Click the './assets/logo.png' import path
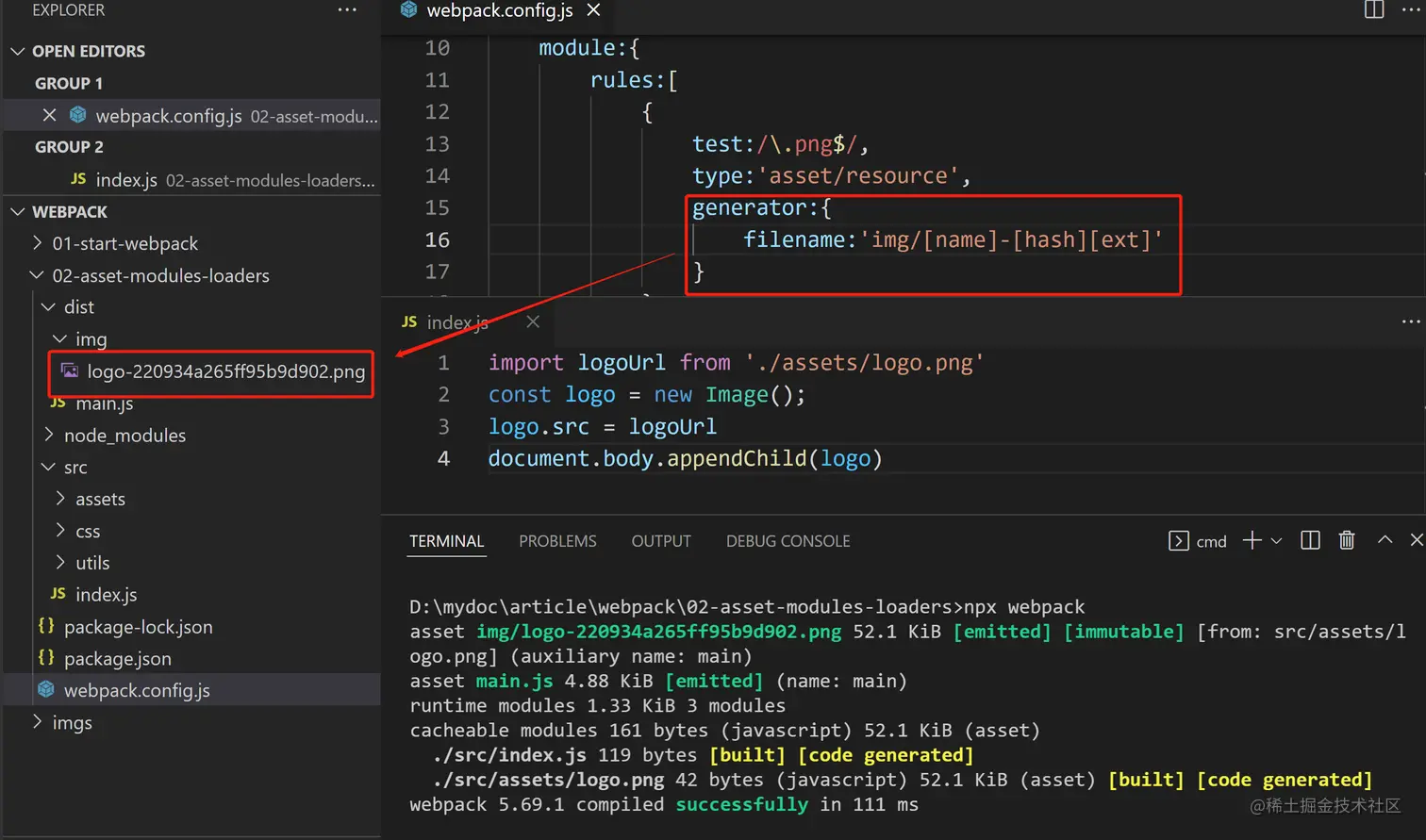The width and height of the screenshot is (1426, 840). click(x=864, y=363)
